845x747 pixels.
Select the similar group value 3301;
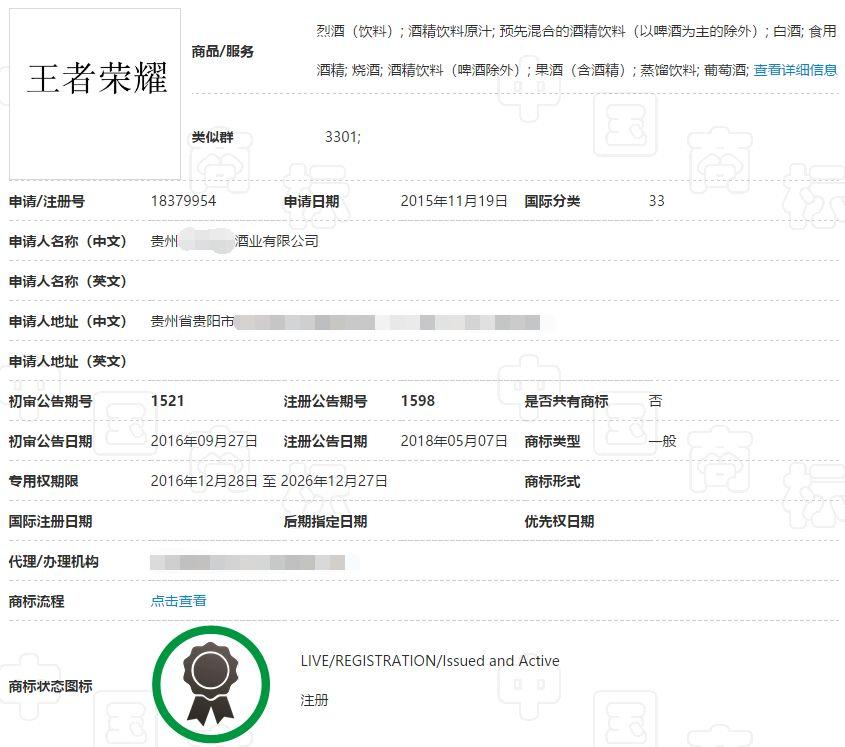tap(343, 137)
